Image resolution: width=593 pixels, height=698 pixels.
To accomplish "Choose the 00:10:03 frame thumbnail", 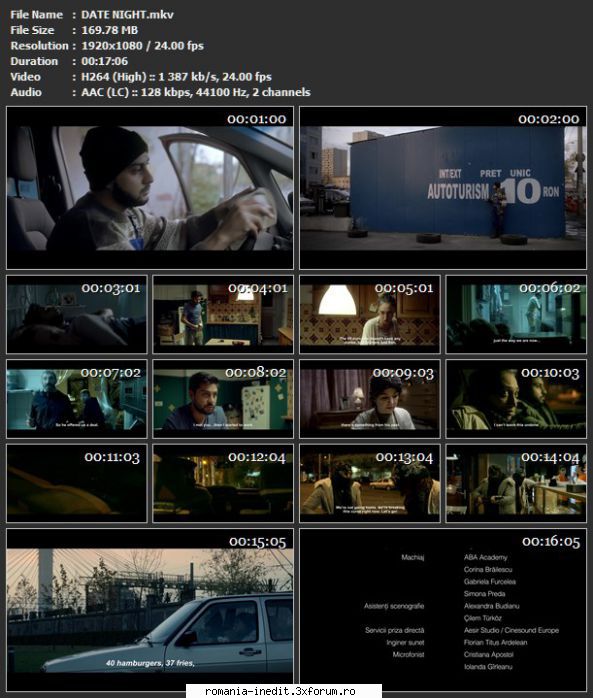I will [x=516, y=399].
